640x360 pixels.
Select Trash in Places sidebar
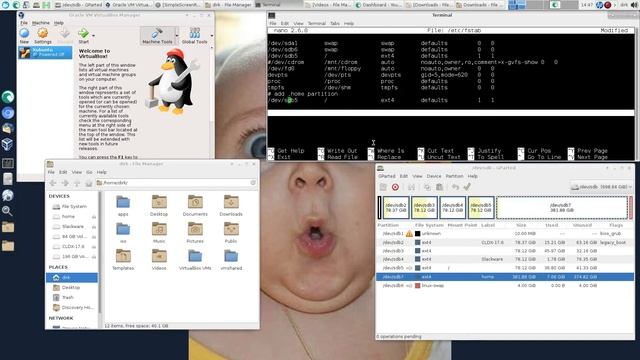click(x=72, y=298)
